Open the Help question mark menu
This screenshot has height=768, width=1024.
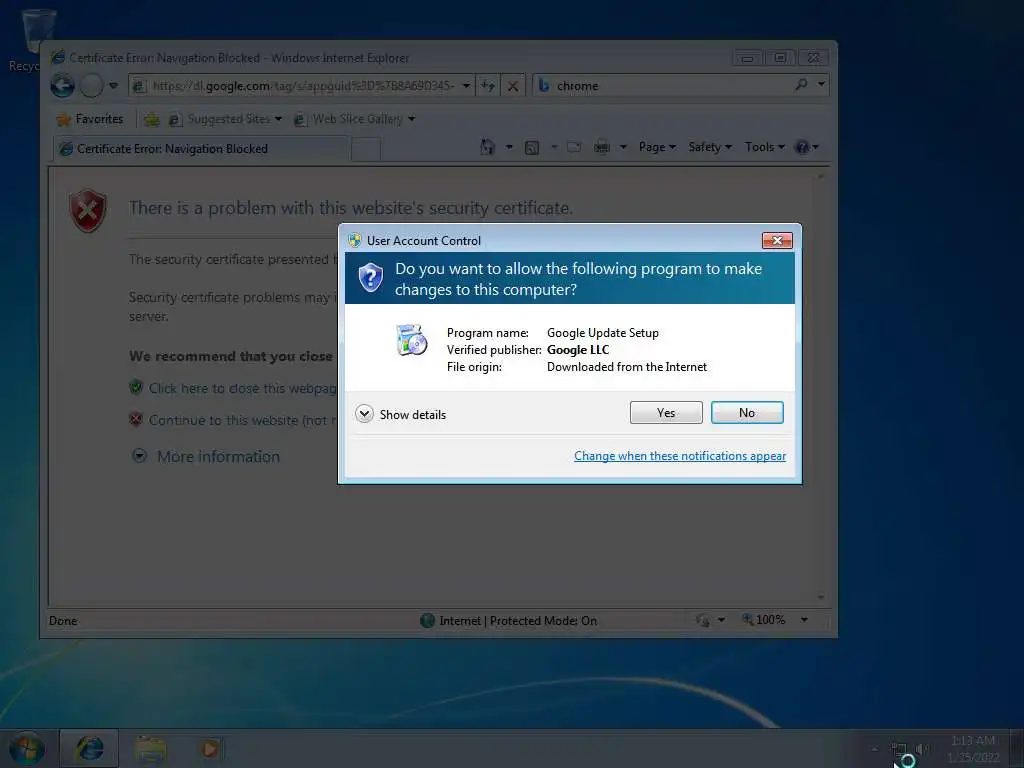[807, 147]
